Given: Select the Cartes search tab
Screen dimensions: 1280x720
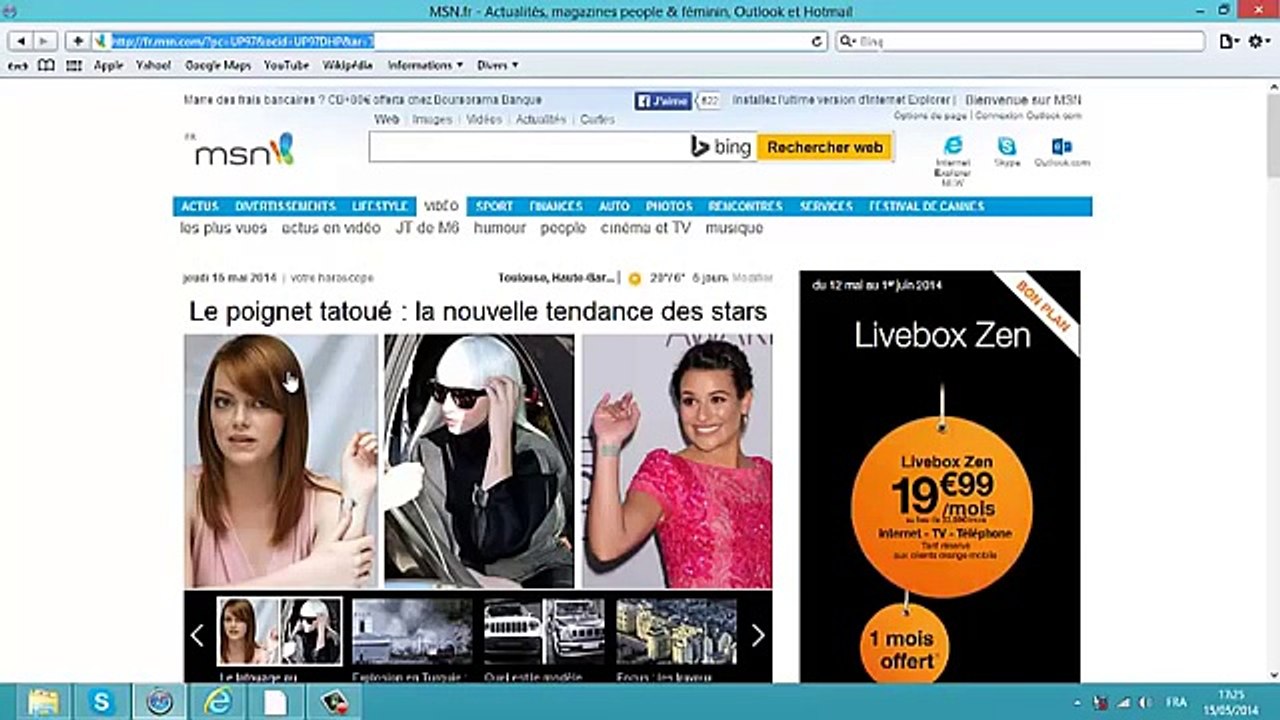Looking at the screenshot, I should [x=597, y=119].
